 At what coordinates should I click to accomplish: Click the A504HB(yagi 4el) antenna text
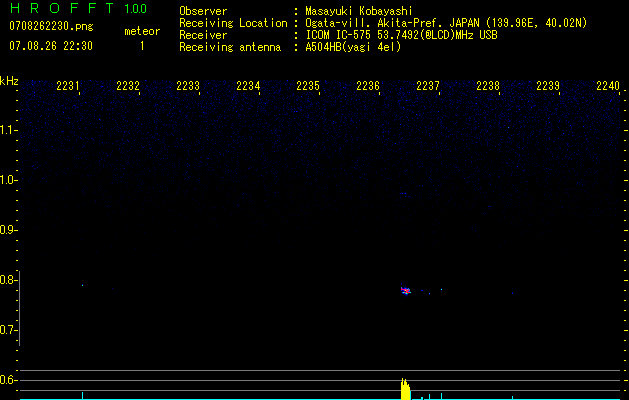(x=353, y=47)
